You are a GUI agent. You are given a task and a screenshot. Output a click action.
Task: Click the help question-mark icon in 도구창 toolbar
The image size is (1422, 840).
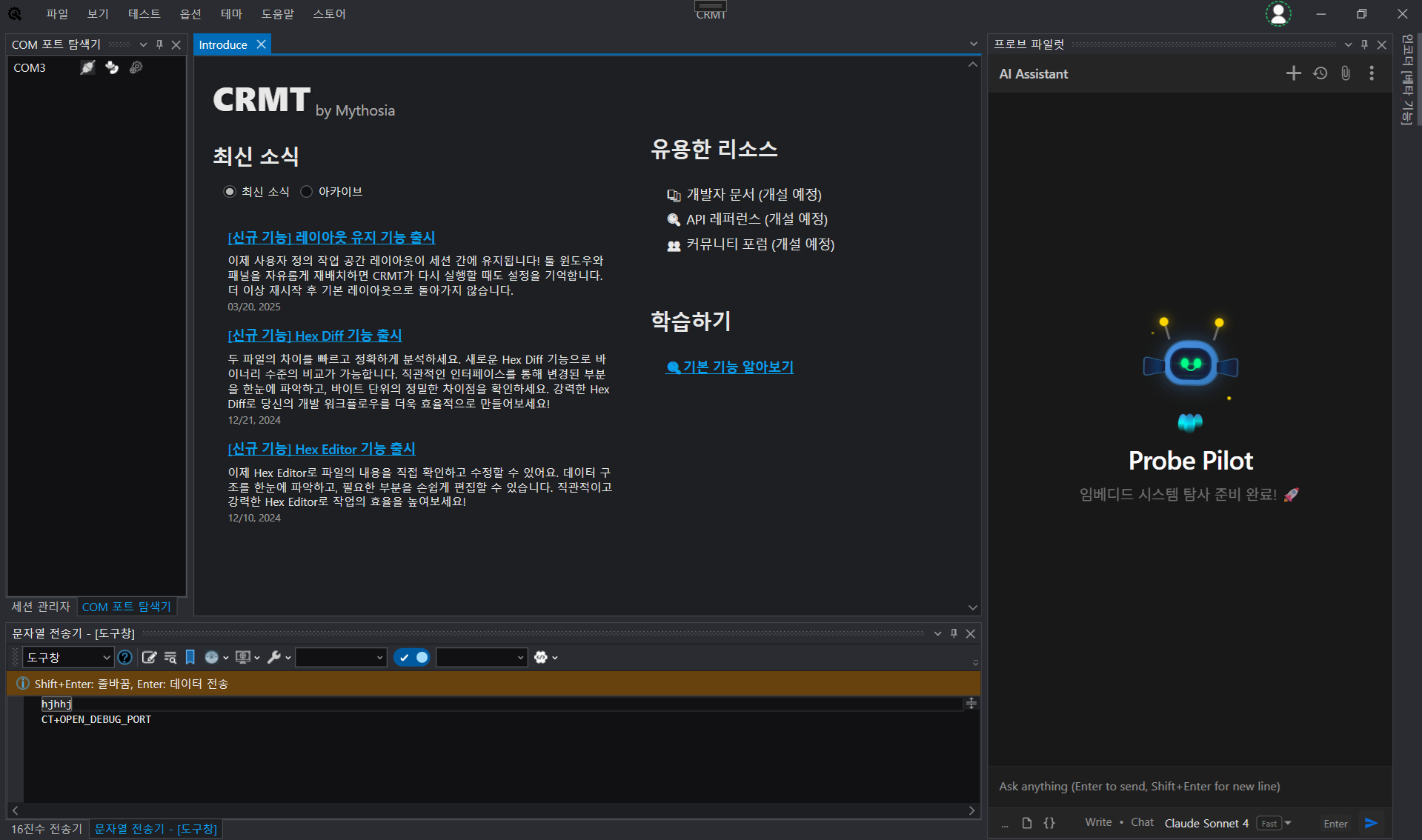click(x=125, y=657)
